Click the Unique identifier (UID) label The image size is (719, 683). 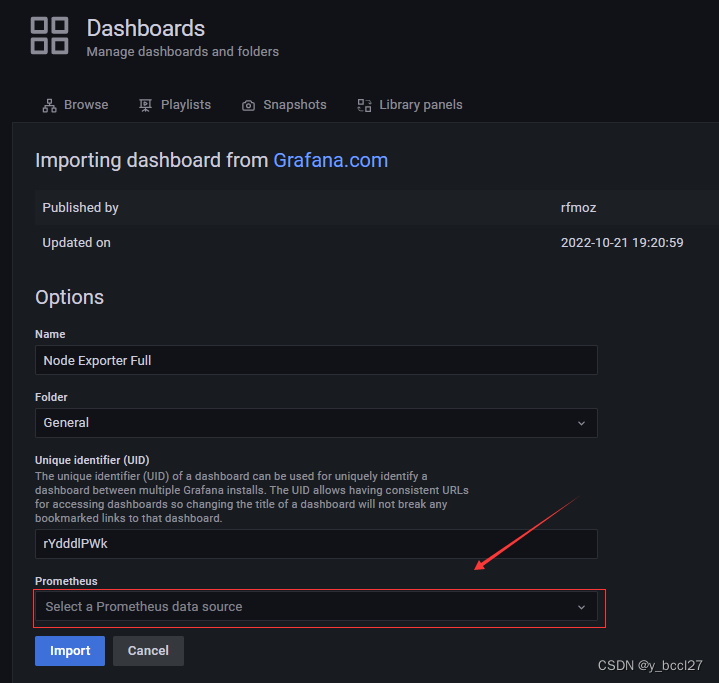(92, 460)
